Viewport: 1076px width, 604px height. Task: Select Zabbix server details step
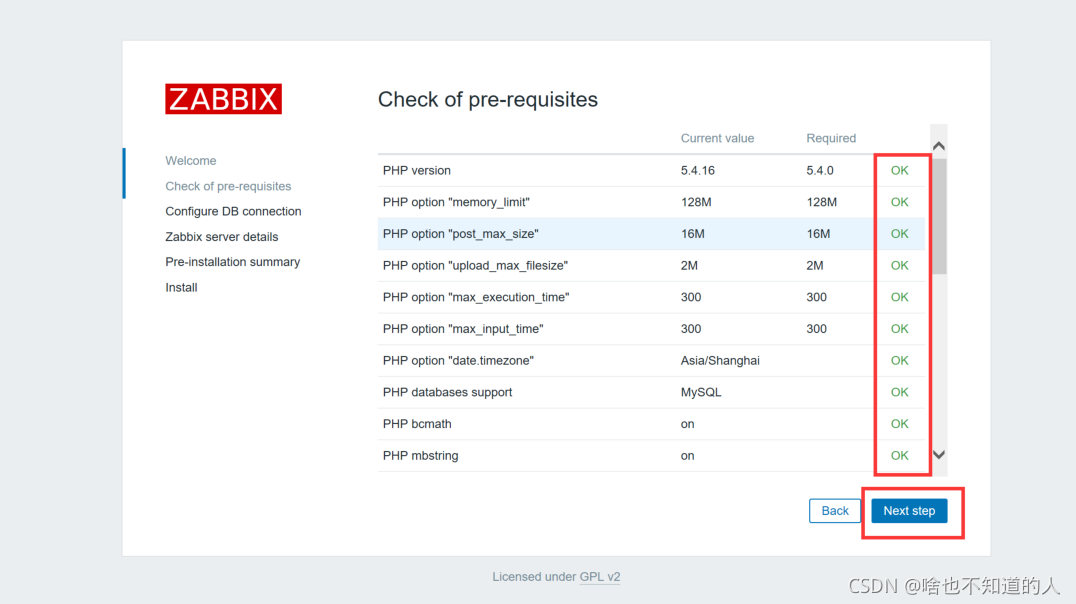tap(222, 237)
